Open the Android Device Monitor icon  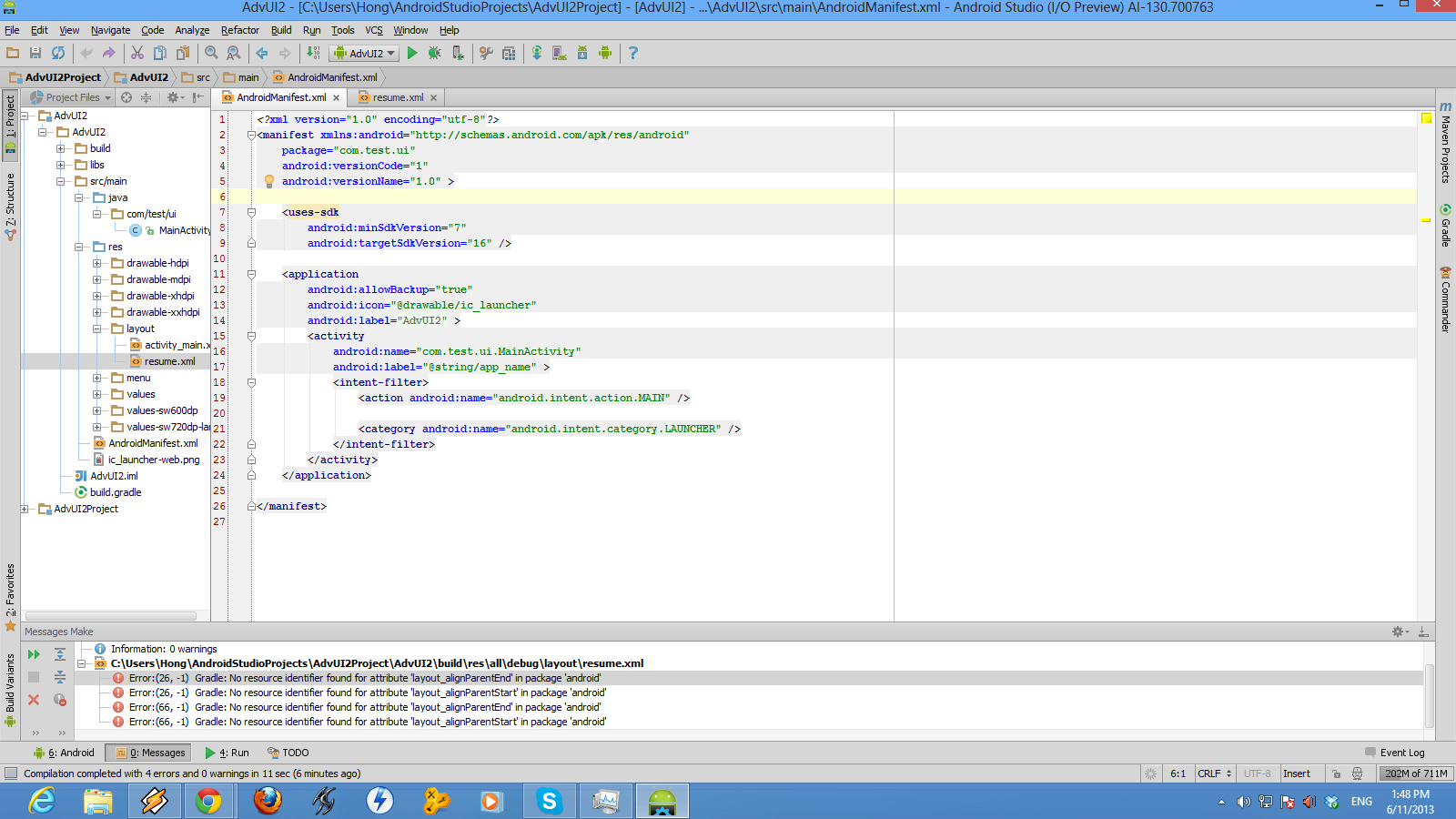click(x=605, y=54)
